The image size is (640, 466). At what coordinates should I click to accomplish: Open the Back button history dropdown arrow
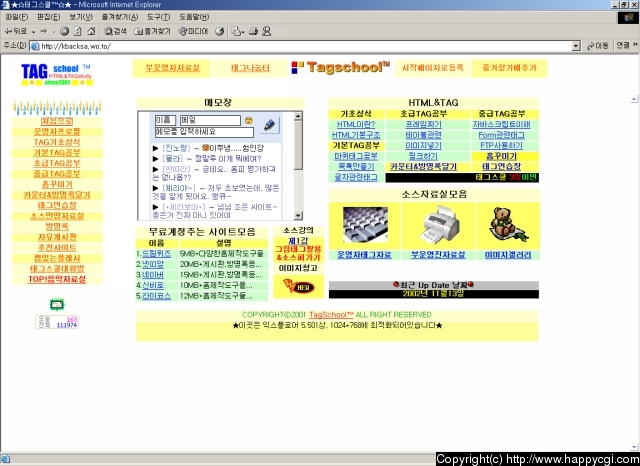(33, 31)
